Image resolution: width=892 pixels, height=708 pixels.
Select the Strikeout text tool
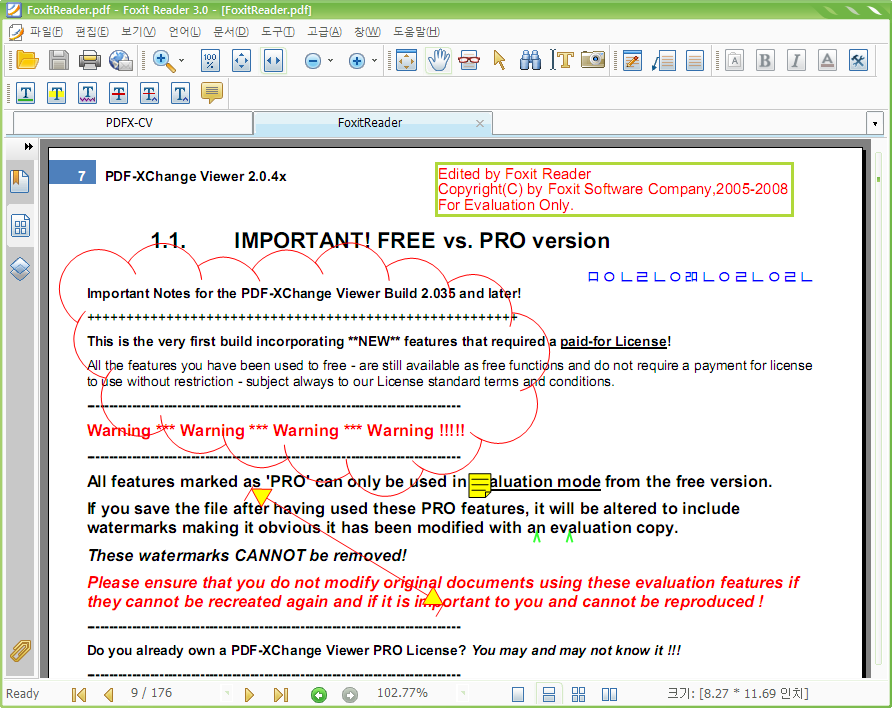[x=118, y=93]
